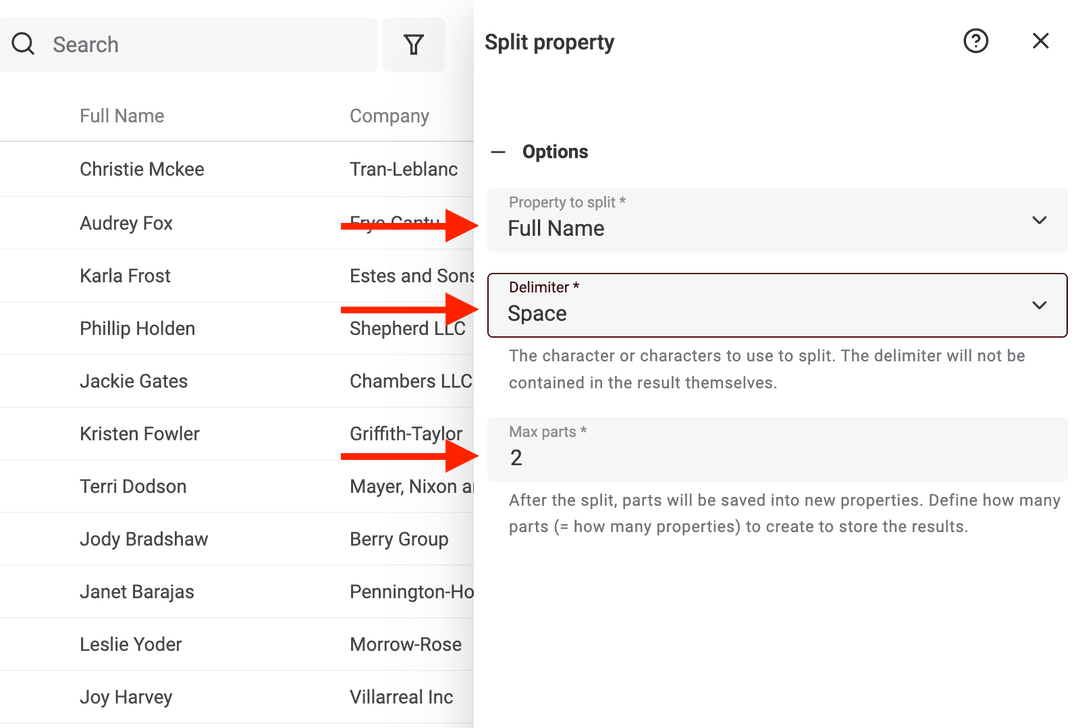Select the row for Christie Mckee
Viewport: 1080px width, 728px height.
click(x=142, y=169)
